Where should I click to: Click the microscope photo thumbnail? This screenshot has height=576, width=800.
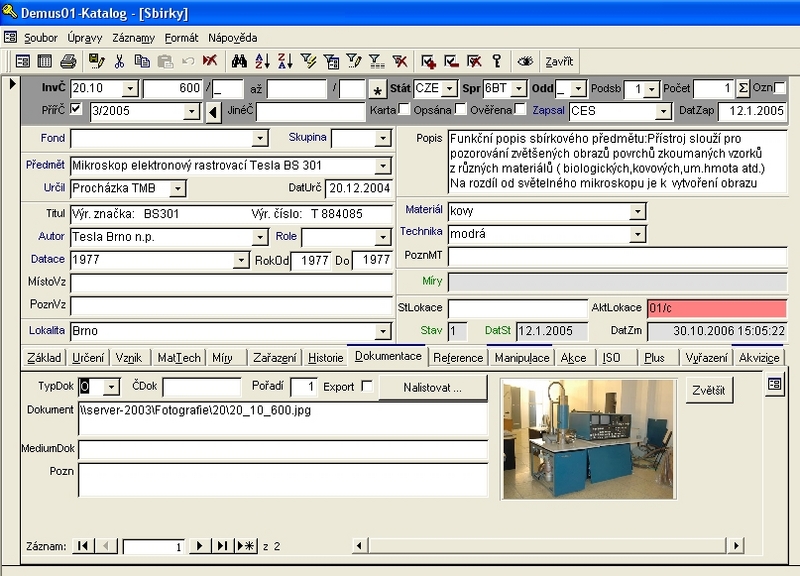point(589,439)
